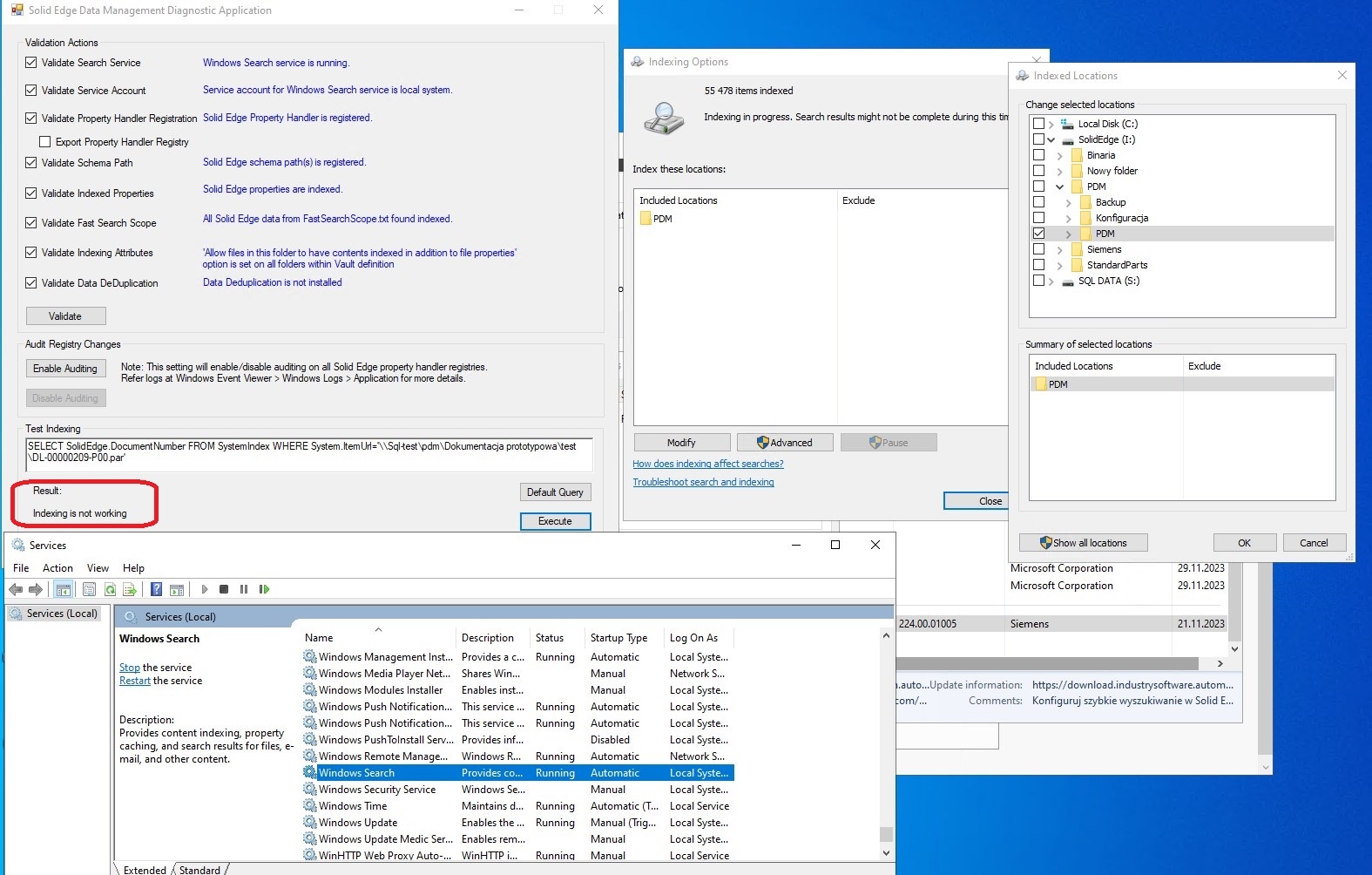Expand Nowy folder node
The image size is (1372, 875).
pyautogui.click(x=1060, y=171)
